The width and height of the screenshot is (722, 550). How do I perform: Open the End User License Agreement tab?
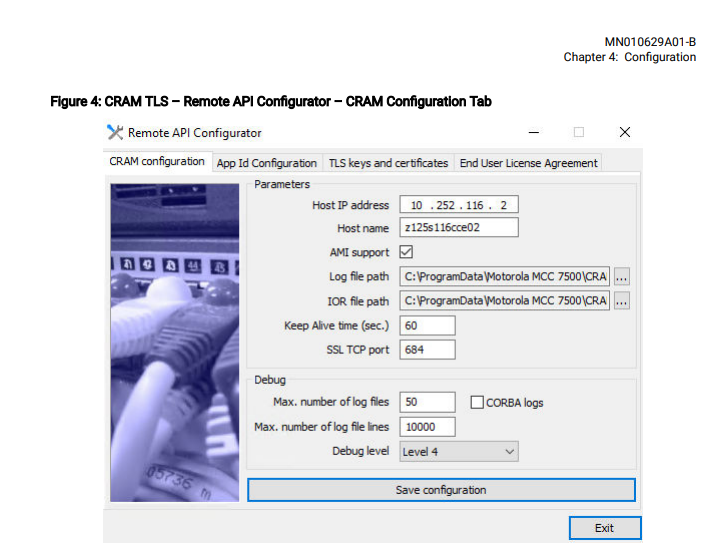pyautogui.click(x=528, y=163)
